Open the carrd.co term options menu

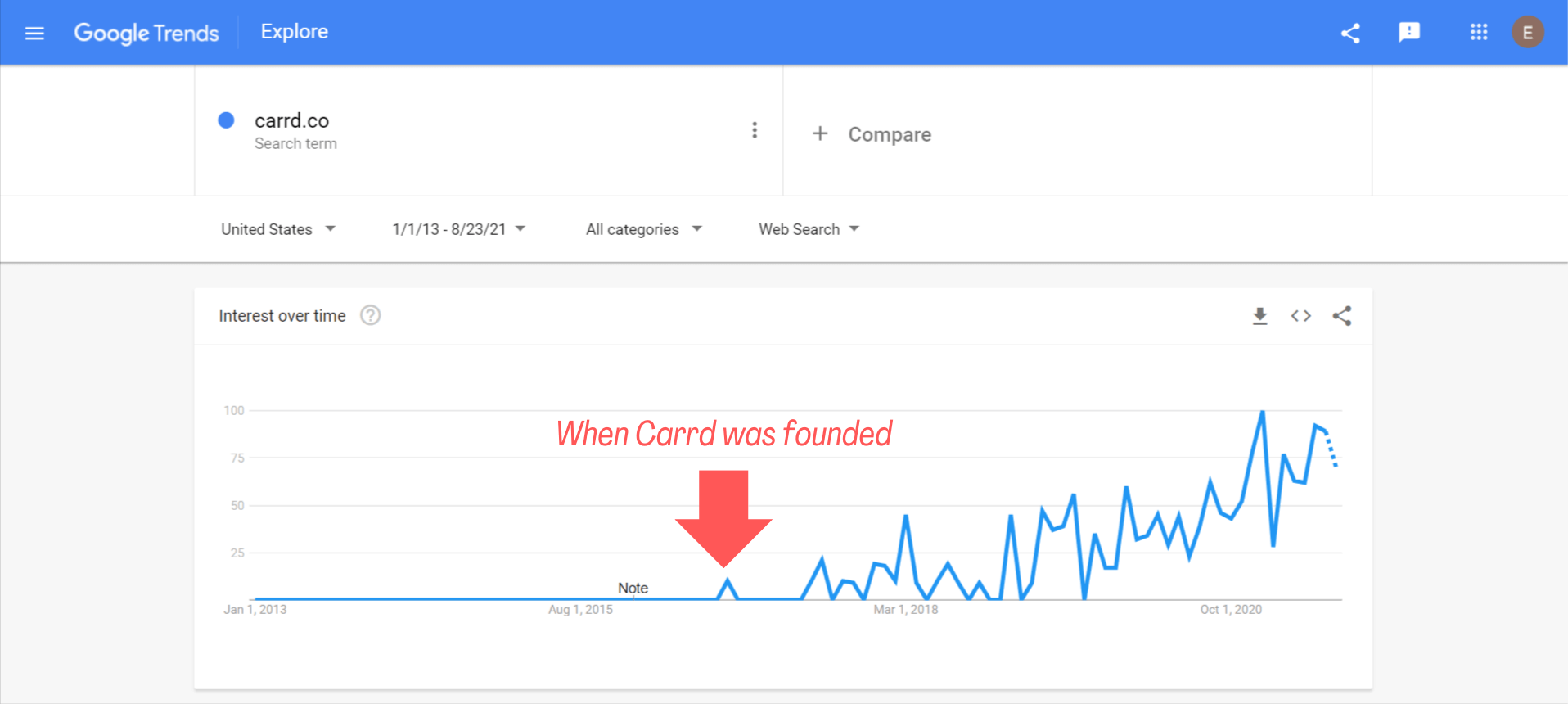click(755, 130)
